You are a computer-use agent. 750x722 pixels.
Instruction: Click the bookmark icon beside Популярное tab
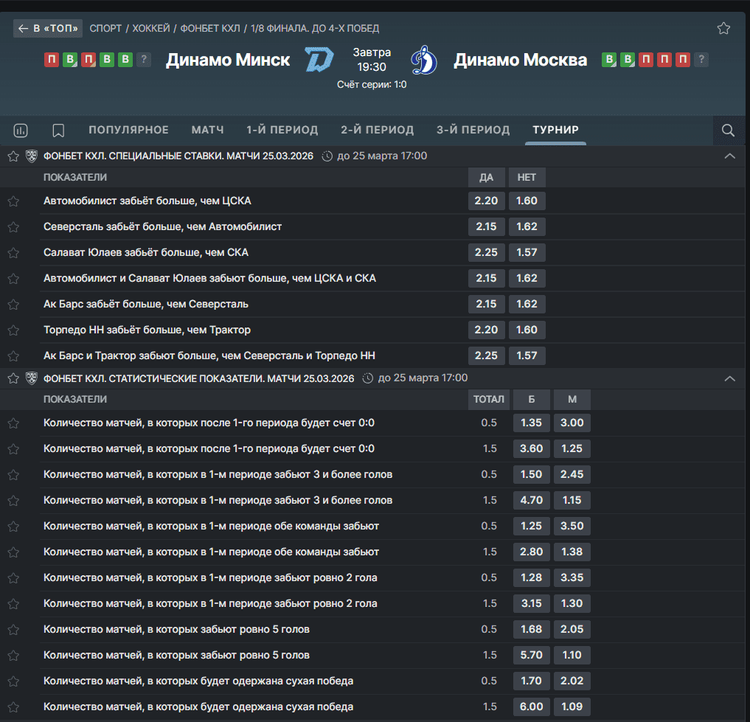pos(58,130)
